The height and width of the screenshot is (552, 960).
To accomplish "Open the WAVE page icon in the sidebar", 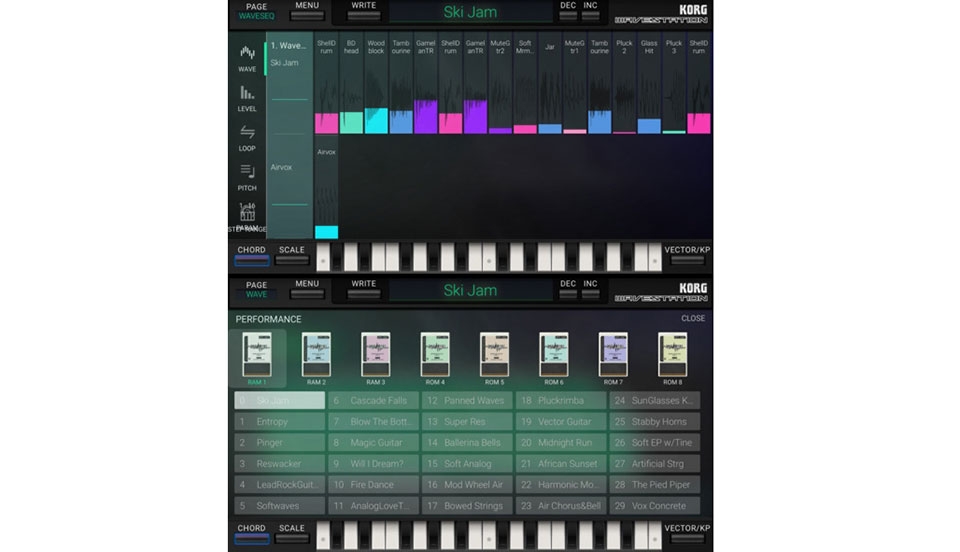I will (x=247, y=59).
